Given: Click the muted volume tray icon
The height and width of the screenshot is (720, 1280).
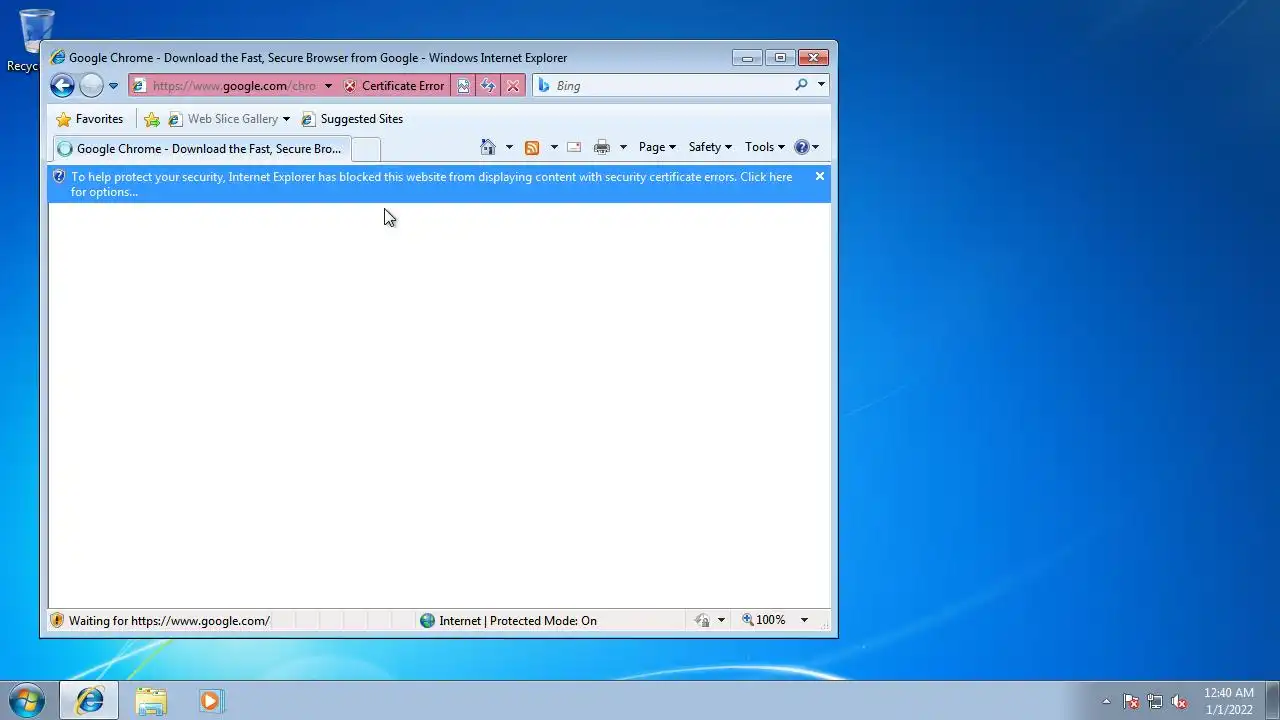Looking at the screenshot, I should (1179, 701).
